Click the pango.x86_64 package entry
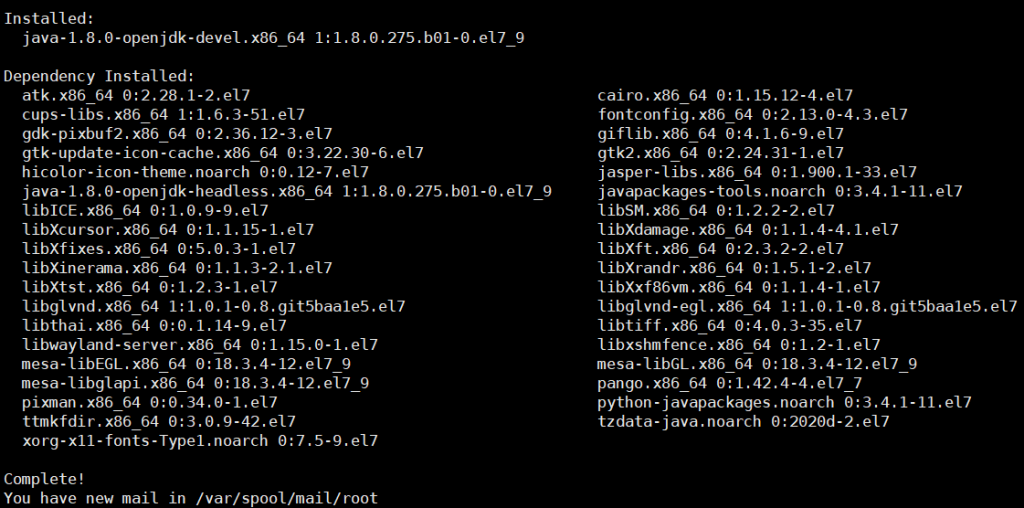Screen dimensions: 1024x508 (729, 383)
